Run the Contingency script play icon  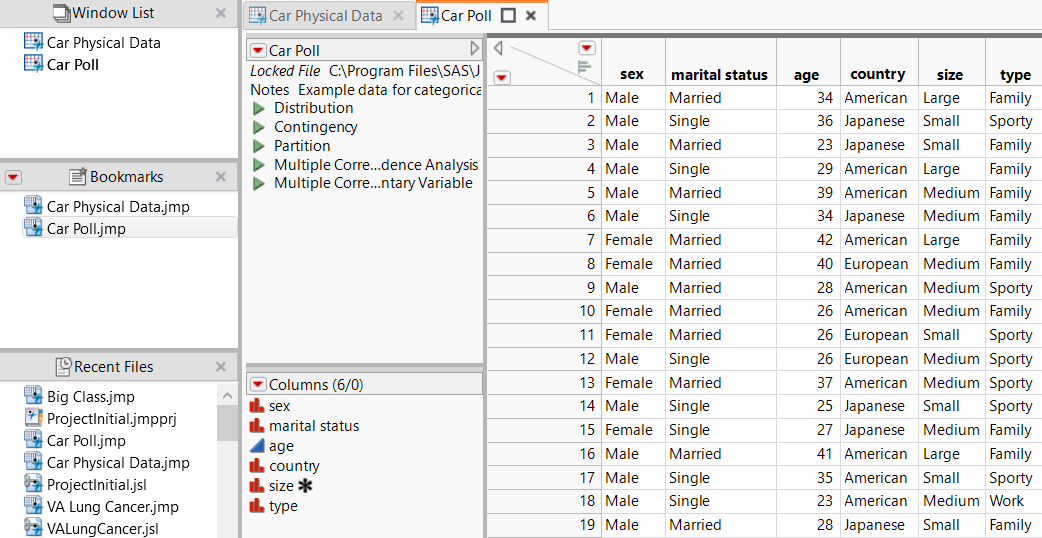click(x=259, y=127)
